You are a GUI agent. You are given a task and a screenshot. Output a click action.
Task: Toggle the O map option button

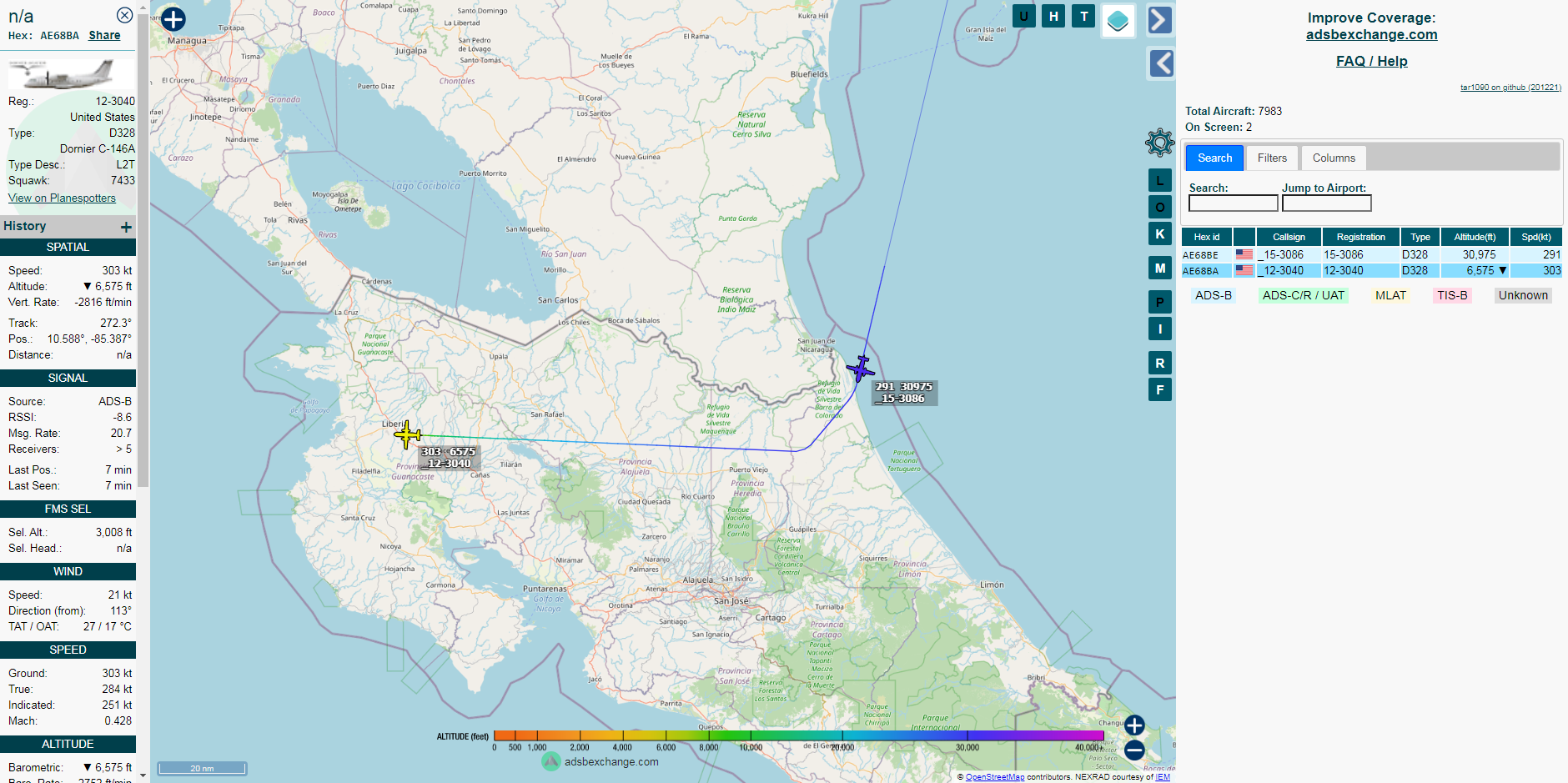(x=1159, y=207)
